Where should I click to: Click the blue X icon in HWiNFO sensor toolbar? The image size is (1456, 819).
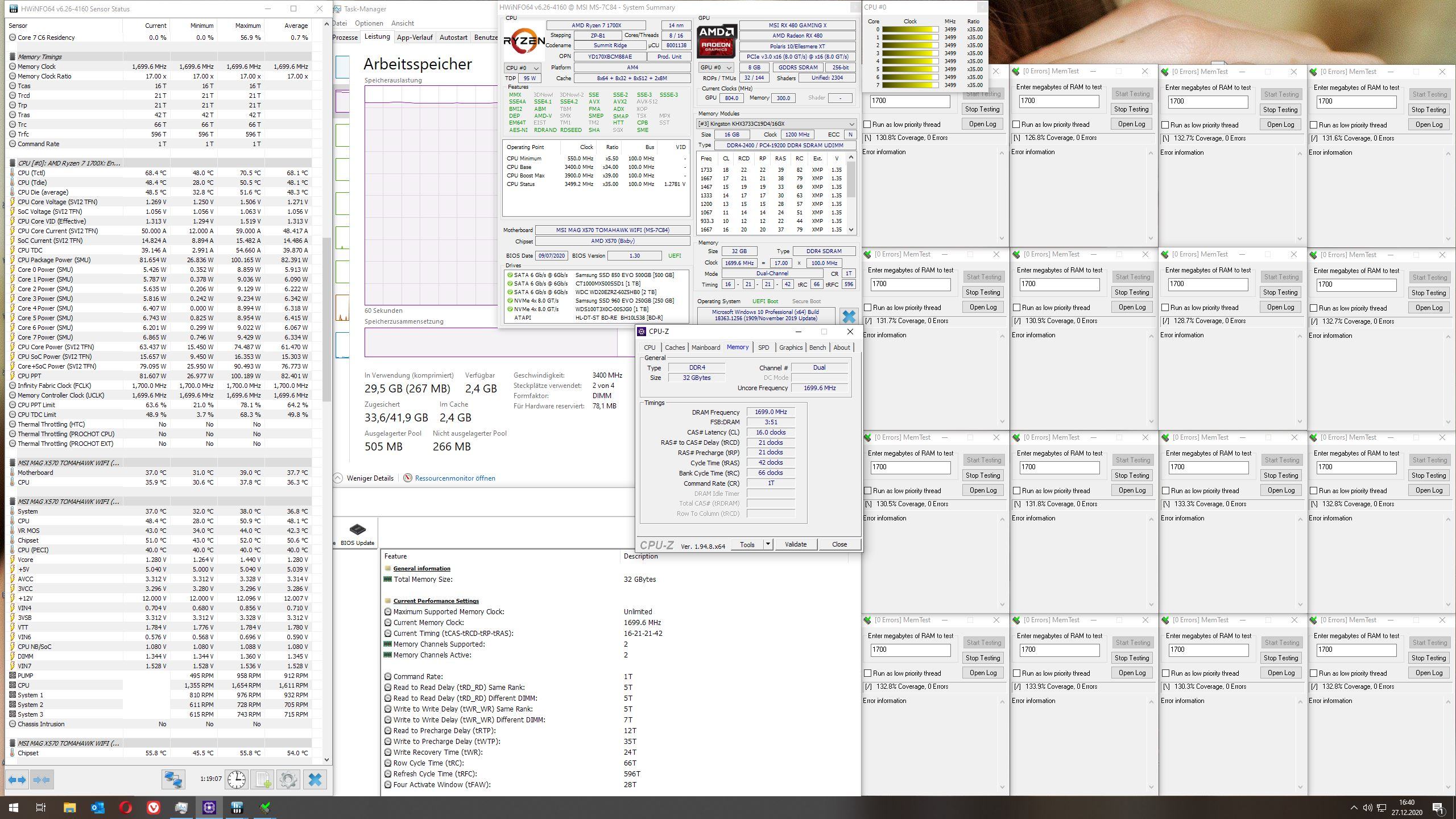(x=315, y=780)
